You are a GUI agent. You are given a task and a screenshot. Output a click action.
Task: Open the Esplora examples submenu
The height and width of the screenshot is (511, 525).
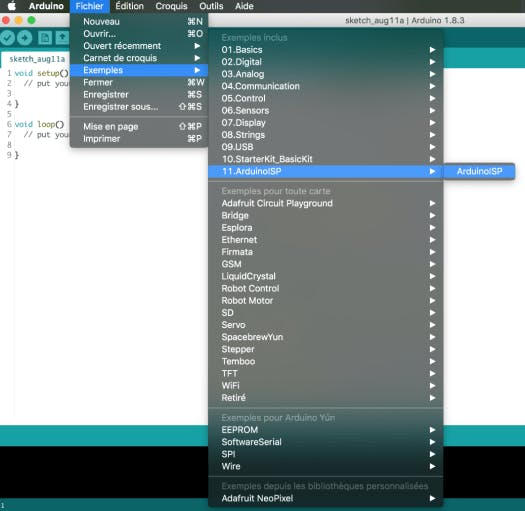tap(325, 228)
